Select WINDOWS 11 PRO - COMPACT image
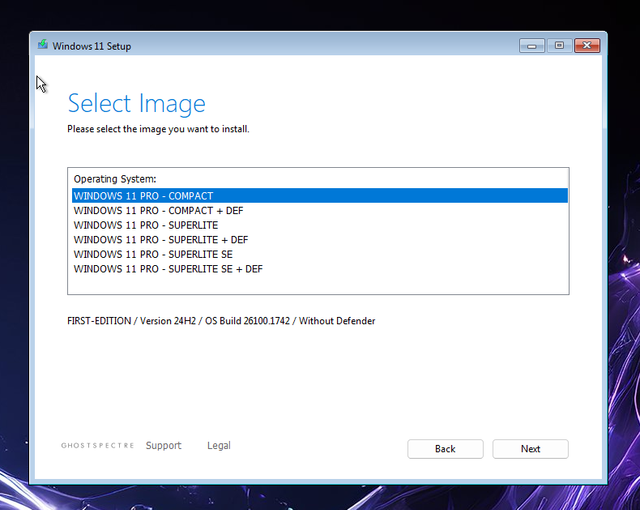Screen dimensions: 640x510 point(320,196)
